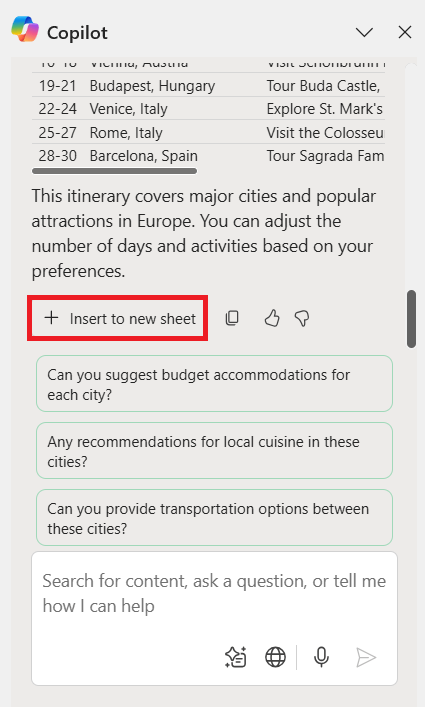Click the plus icon beside Insert
425x707 pixels.
click(x=51, y=318)
